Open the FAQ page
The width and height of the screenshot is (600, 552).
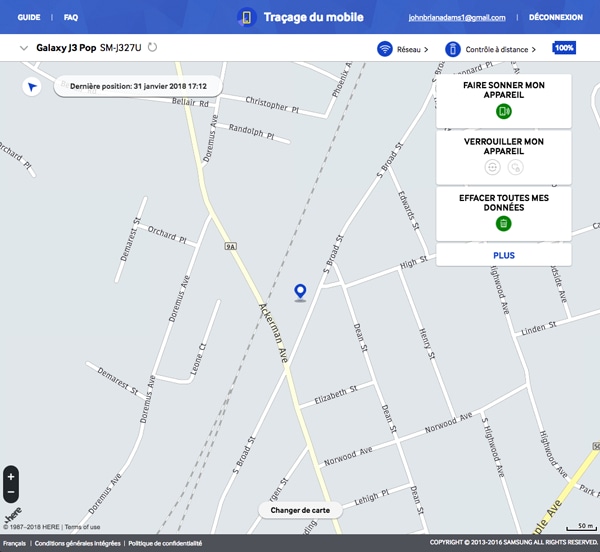pos(71,17)
